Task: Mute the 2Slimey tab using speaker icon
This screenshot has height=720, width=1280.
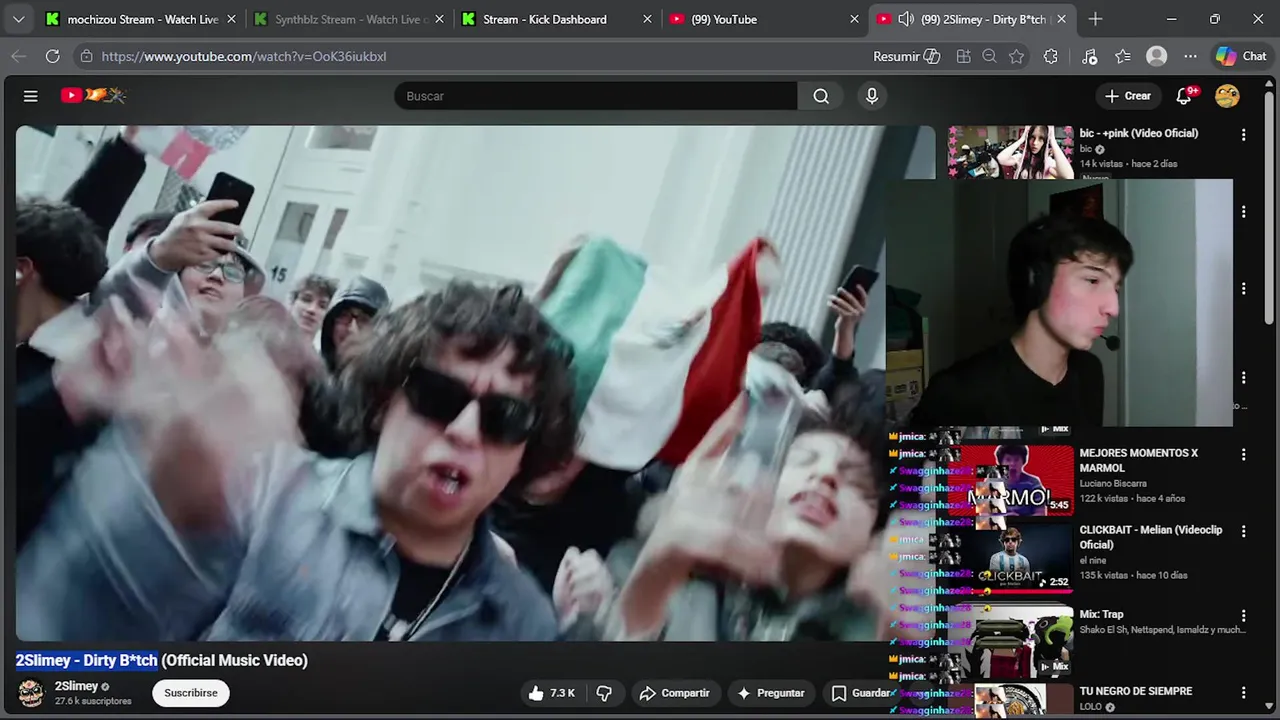Action: pos(906,19)
